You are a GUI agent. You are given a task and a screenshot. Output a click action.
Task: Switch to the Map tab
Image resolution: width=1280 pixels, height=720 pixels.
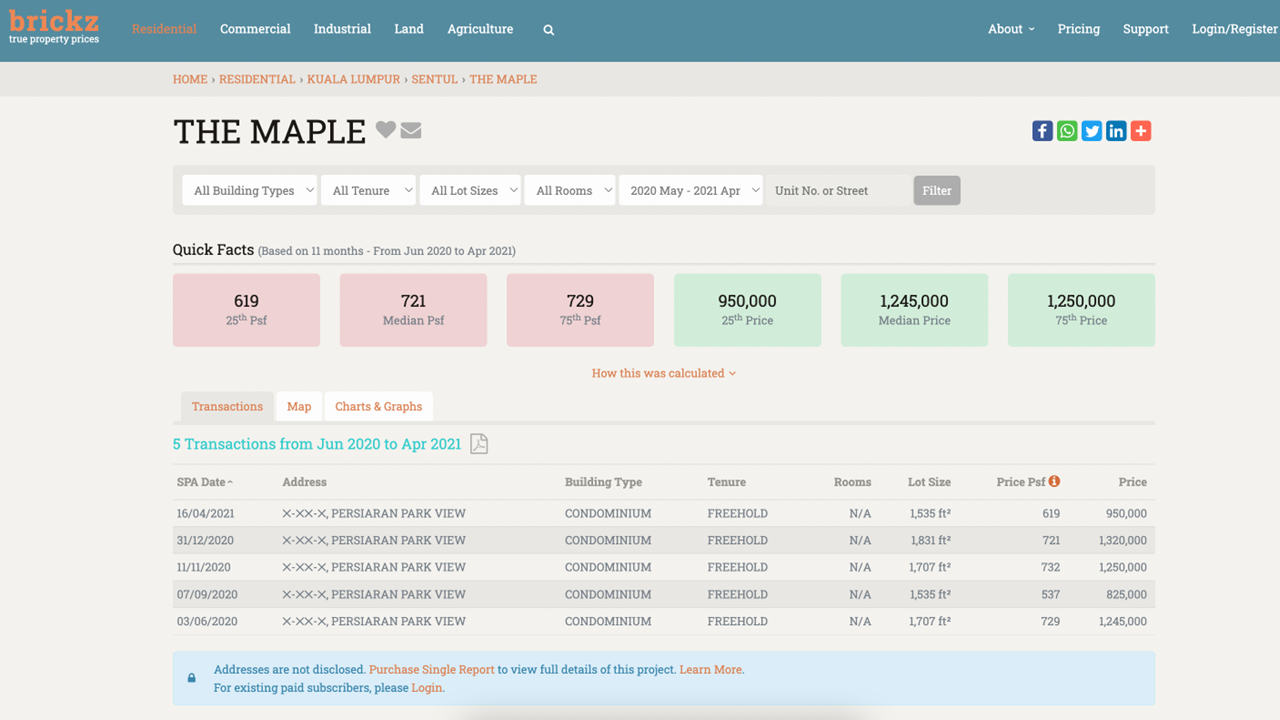click(x=299, y=406)
